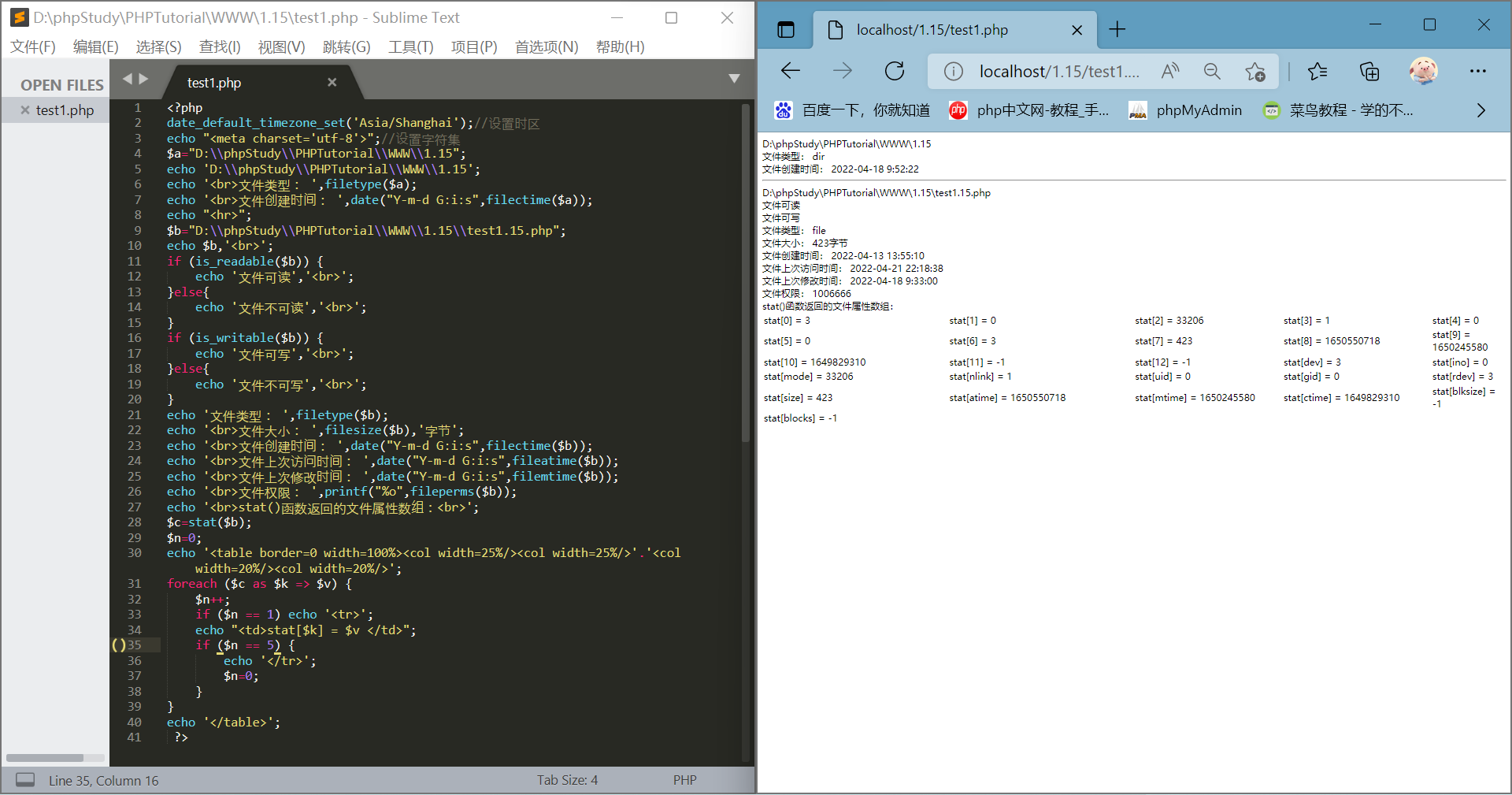Open 帮助(H) menu
Image resolution: width=1512 pixels, height=795 pixels.
621,47
